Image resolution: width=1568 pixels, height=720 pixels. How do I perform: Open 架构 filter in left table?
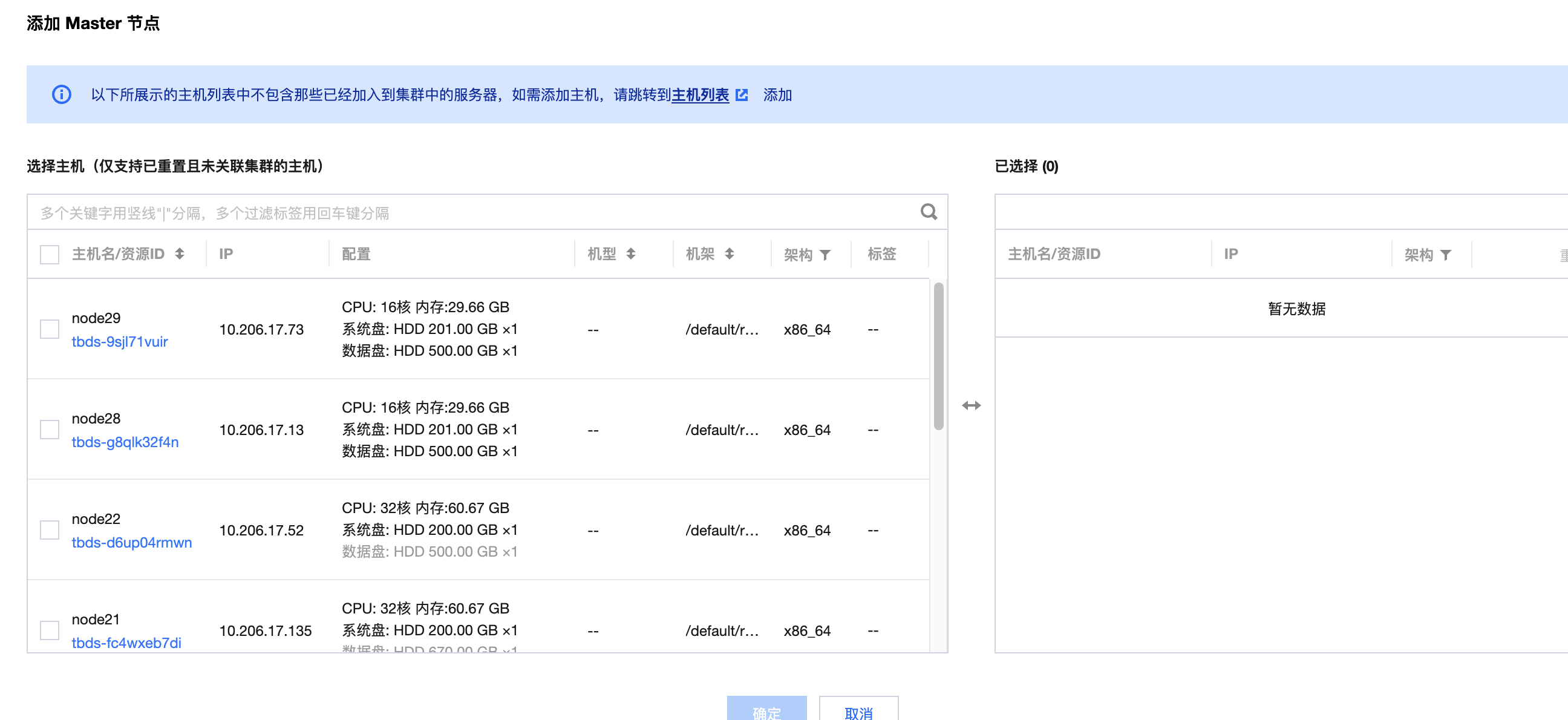tap(825, 255)
